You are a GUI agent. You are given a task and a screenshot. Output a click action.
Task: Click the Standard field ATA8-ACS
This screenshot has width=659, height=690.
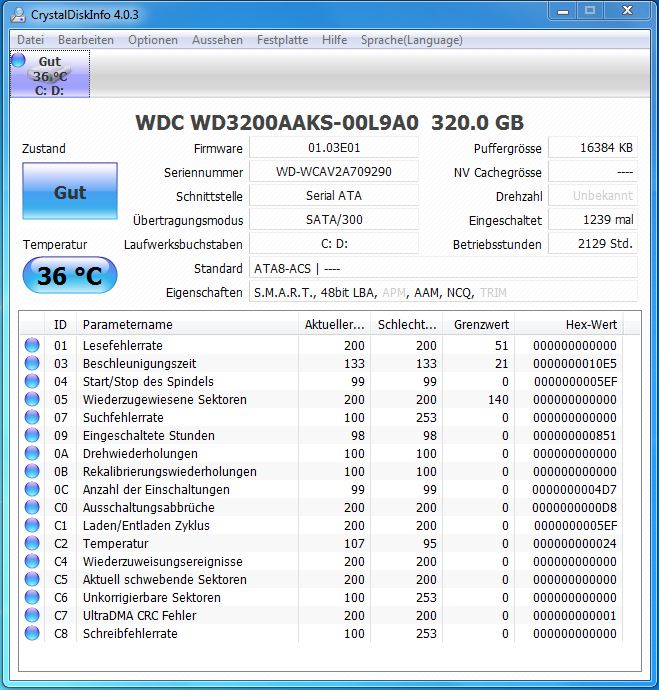pos(443,268)
